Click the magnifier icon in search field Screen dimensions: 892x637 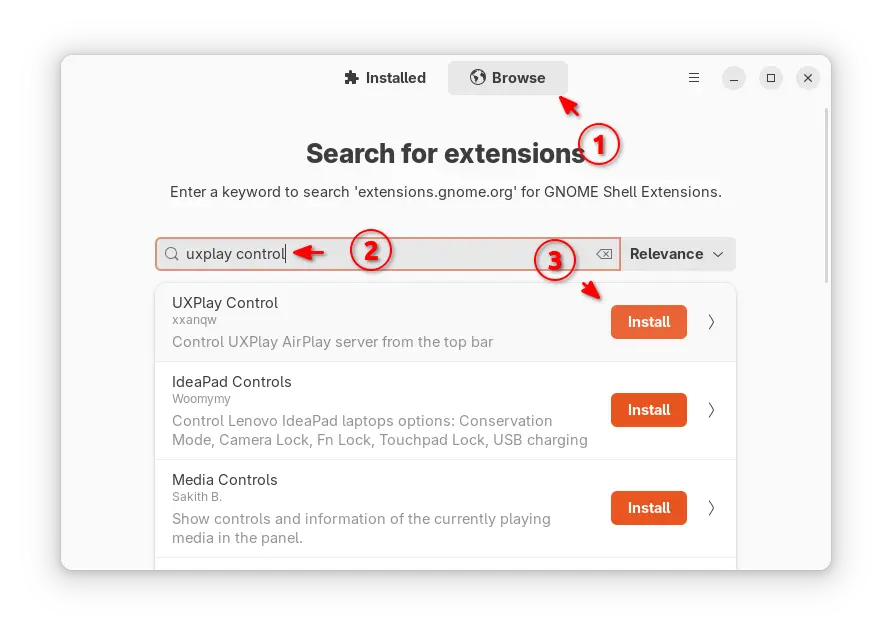[171, 254]
